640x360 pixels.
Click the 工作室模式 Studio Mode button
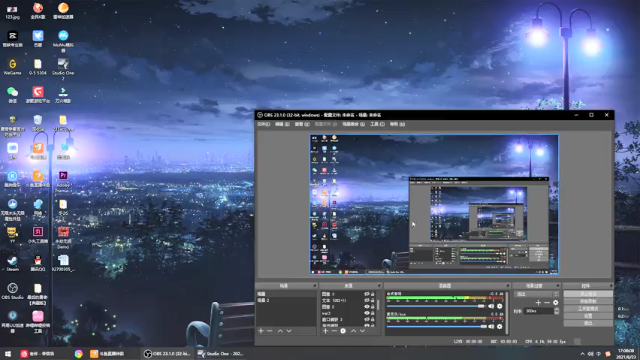[588, 309]
